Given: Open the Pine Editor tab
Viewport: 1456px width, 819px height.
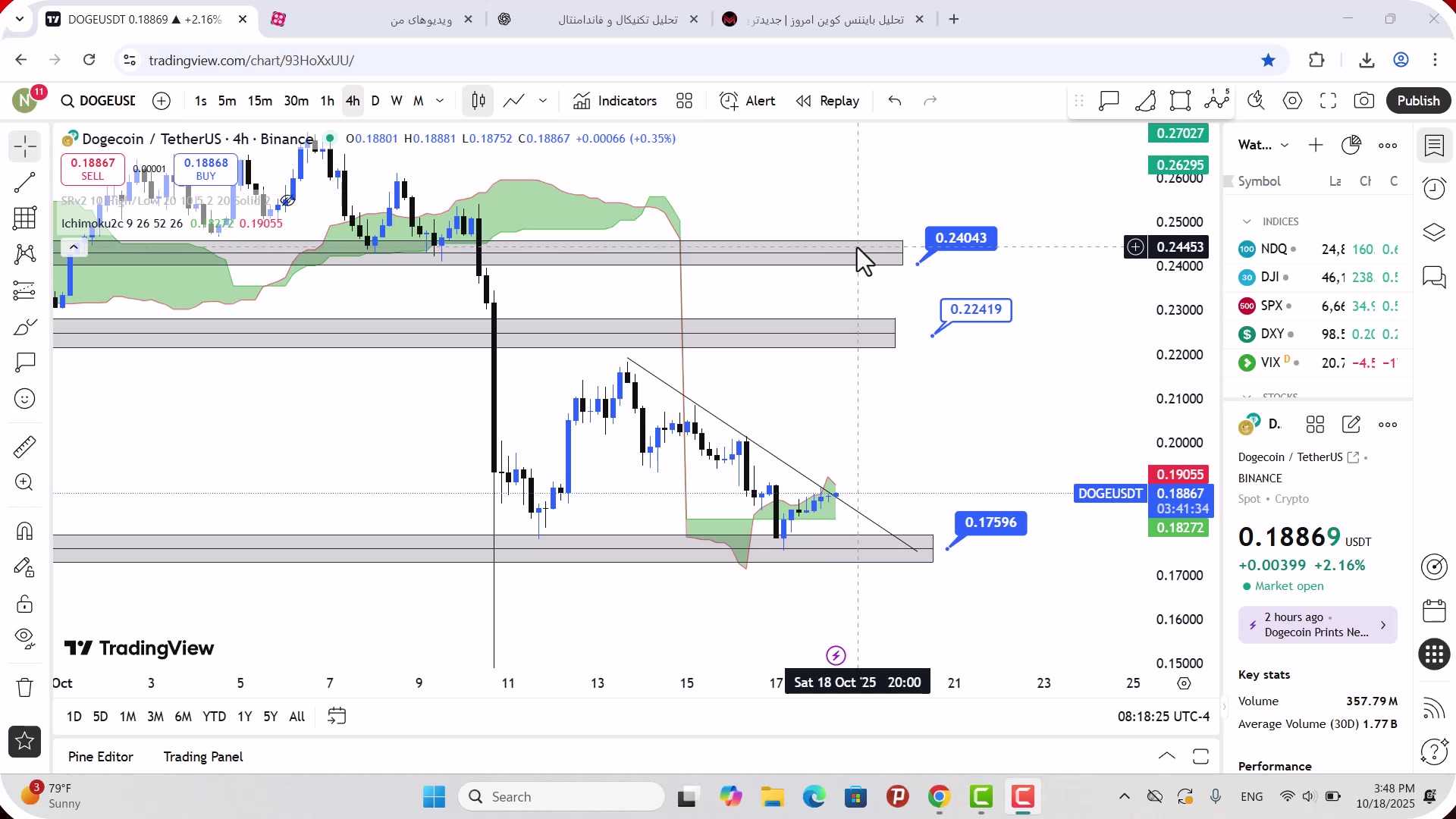Looking at the screenshot, I should click(100, 757).
